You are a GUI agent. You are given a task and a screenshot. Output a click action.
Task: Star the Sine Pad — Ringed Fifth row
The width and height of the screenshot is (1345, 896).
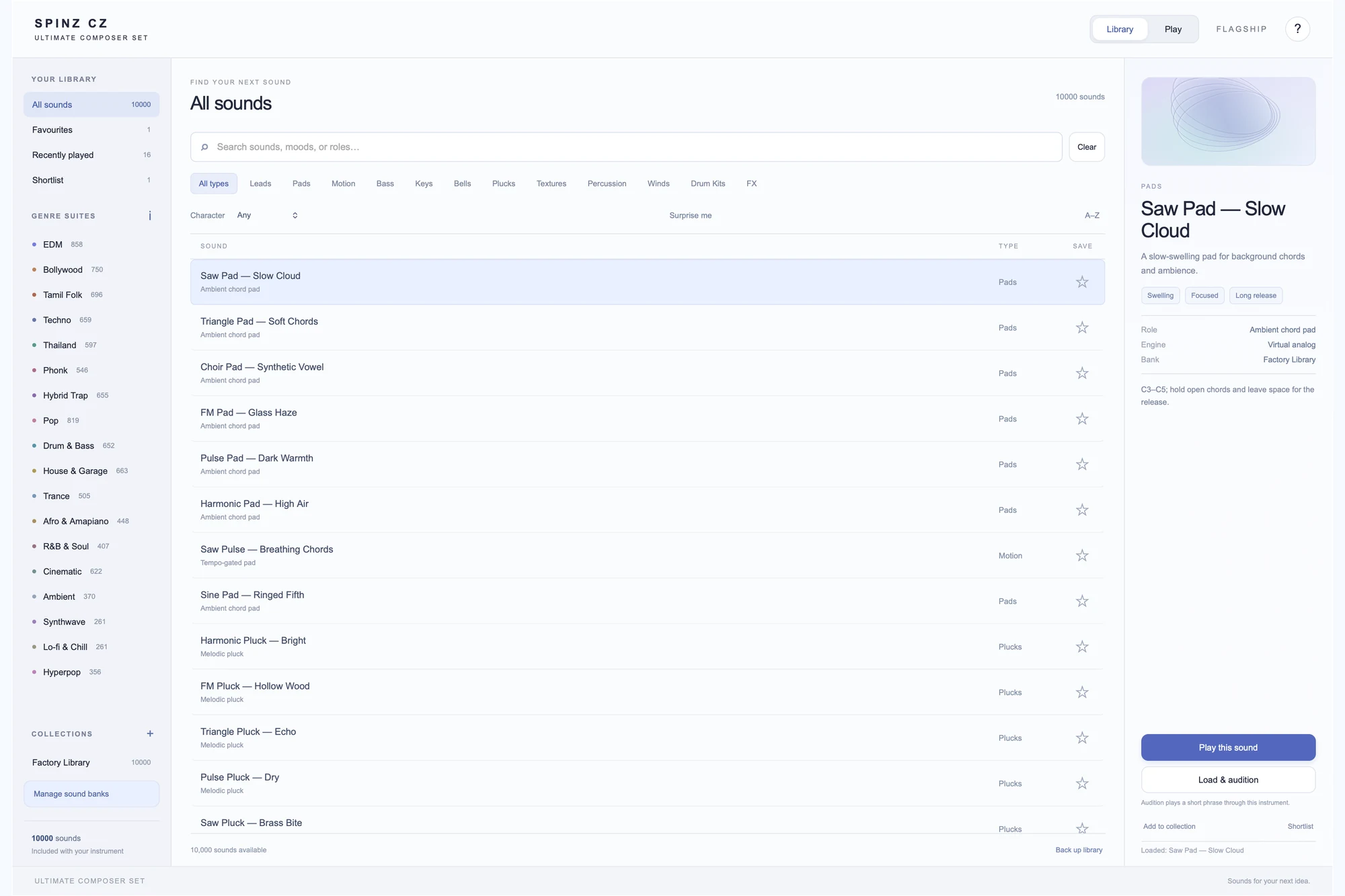click(x=1081, y=602)
